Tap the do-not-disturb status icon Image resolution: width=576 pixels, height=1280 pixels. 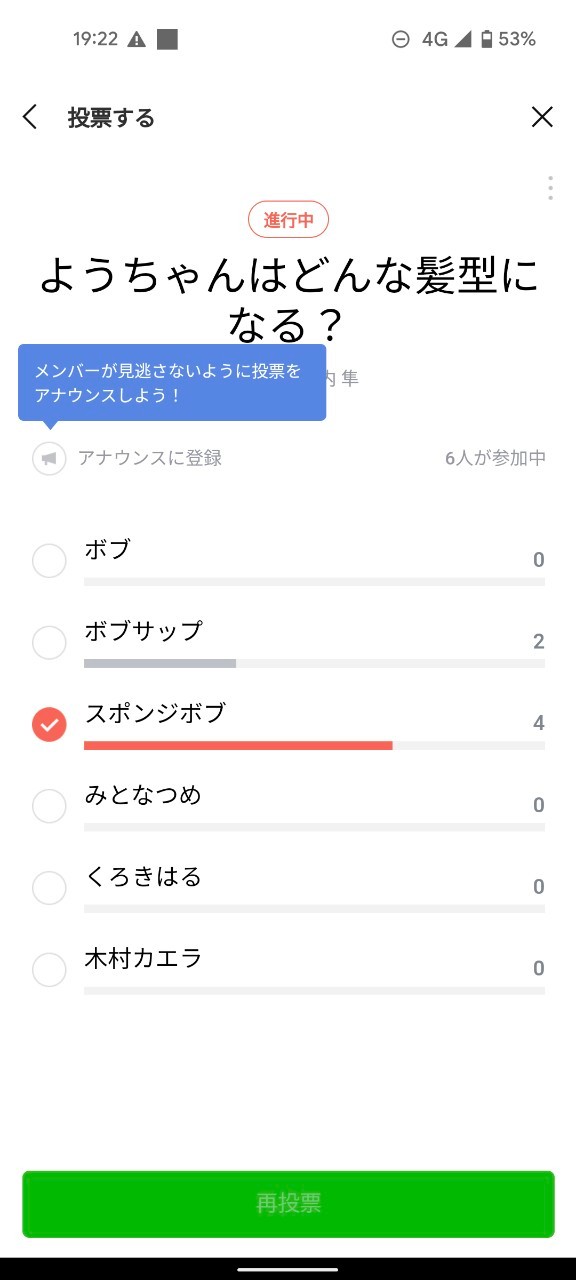400,40
